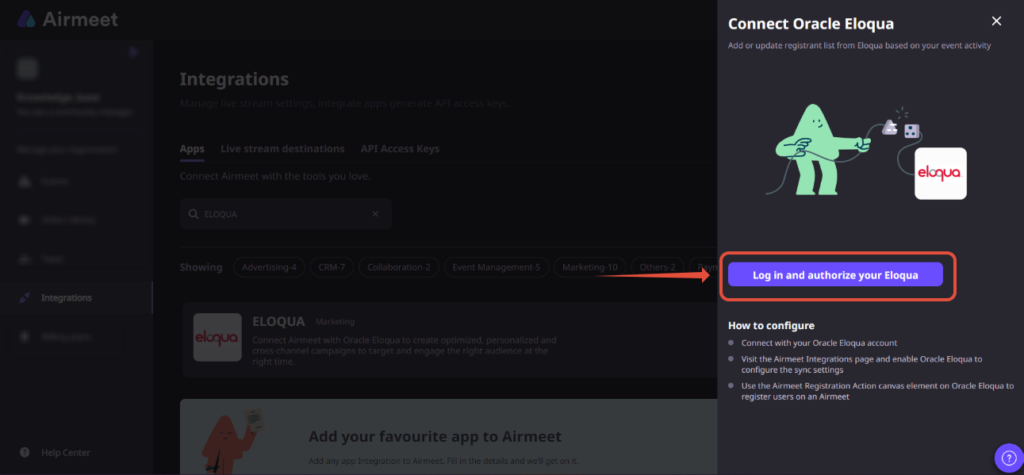
Task: Click the search field containing ELOQUA
Action: [x=286, y=214]
